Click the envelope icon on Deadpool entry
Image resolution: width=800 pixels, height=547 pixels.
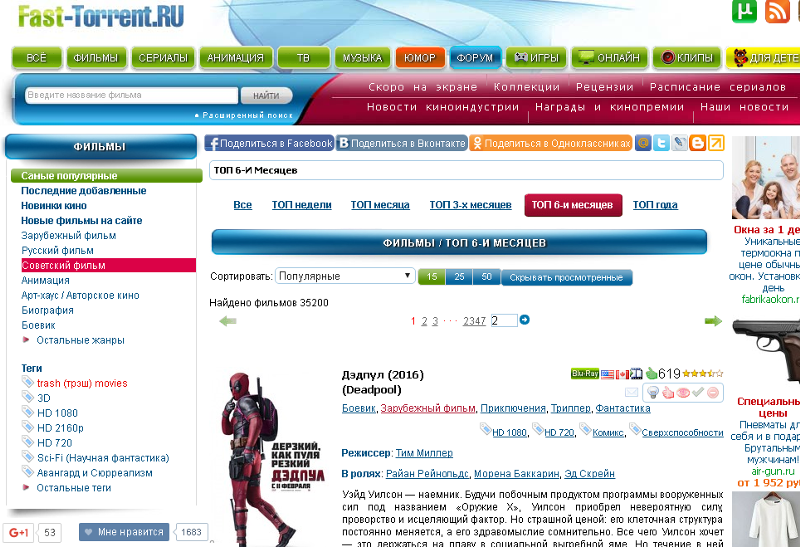pos(632,392)
